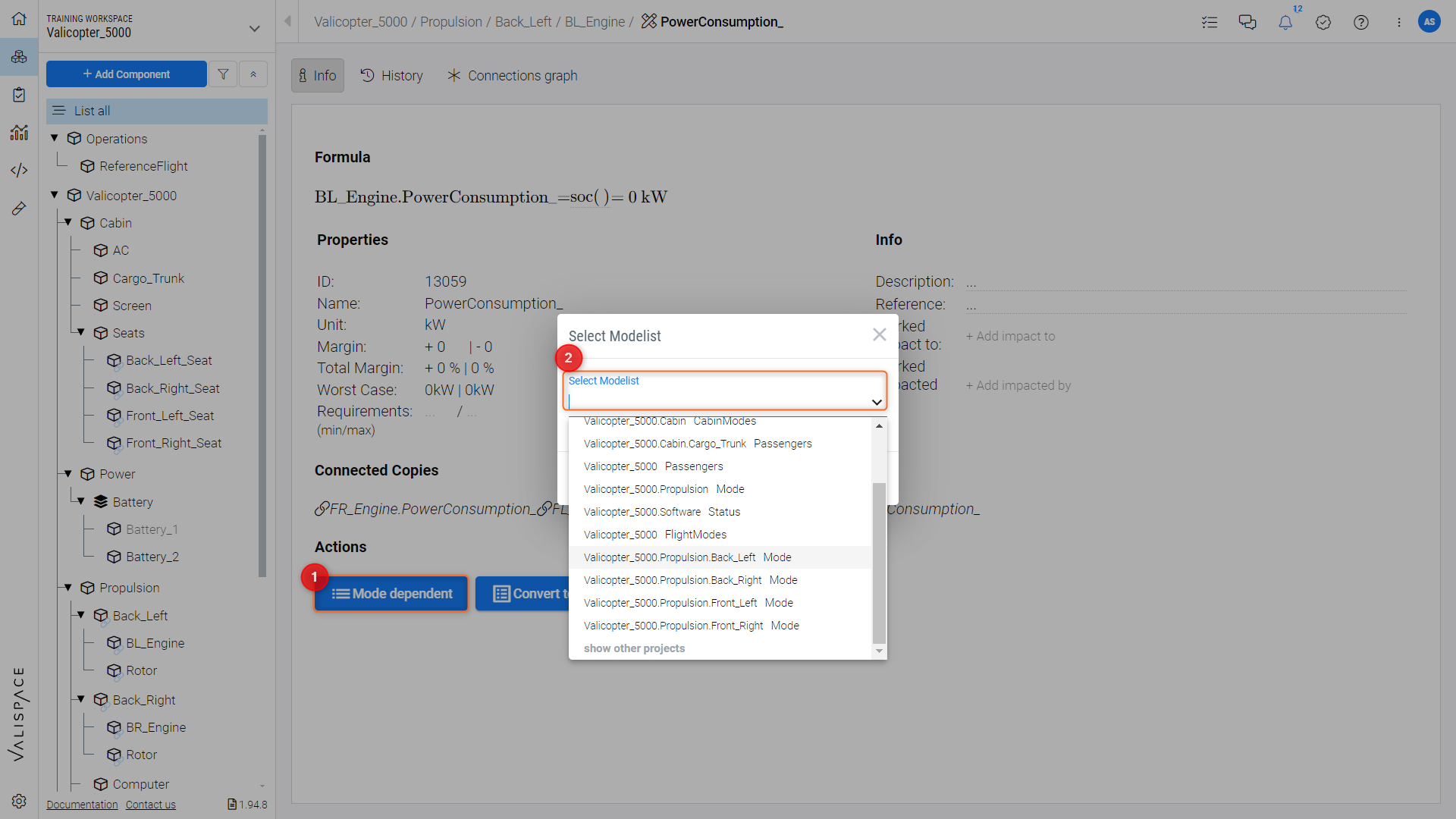Switch to the Connections graph tab
The image size is (1456, 819).
click(513, 76)
